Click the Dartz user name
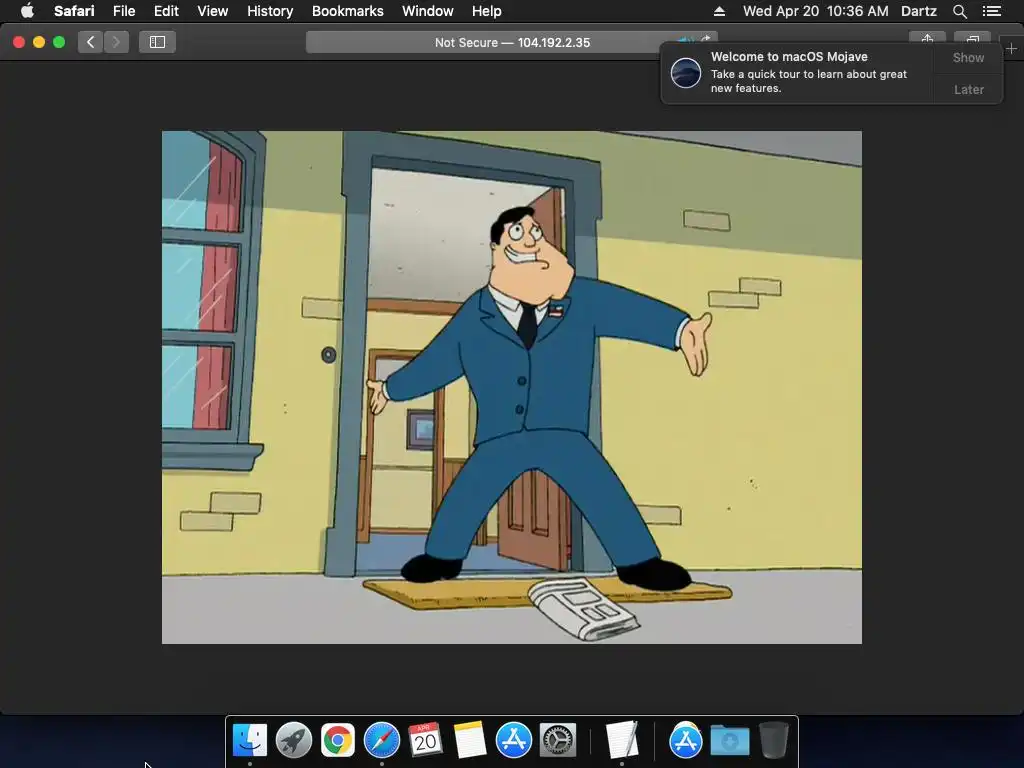This screenshot has width=1024, height=768. click(918, 11)
